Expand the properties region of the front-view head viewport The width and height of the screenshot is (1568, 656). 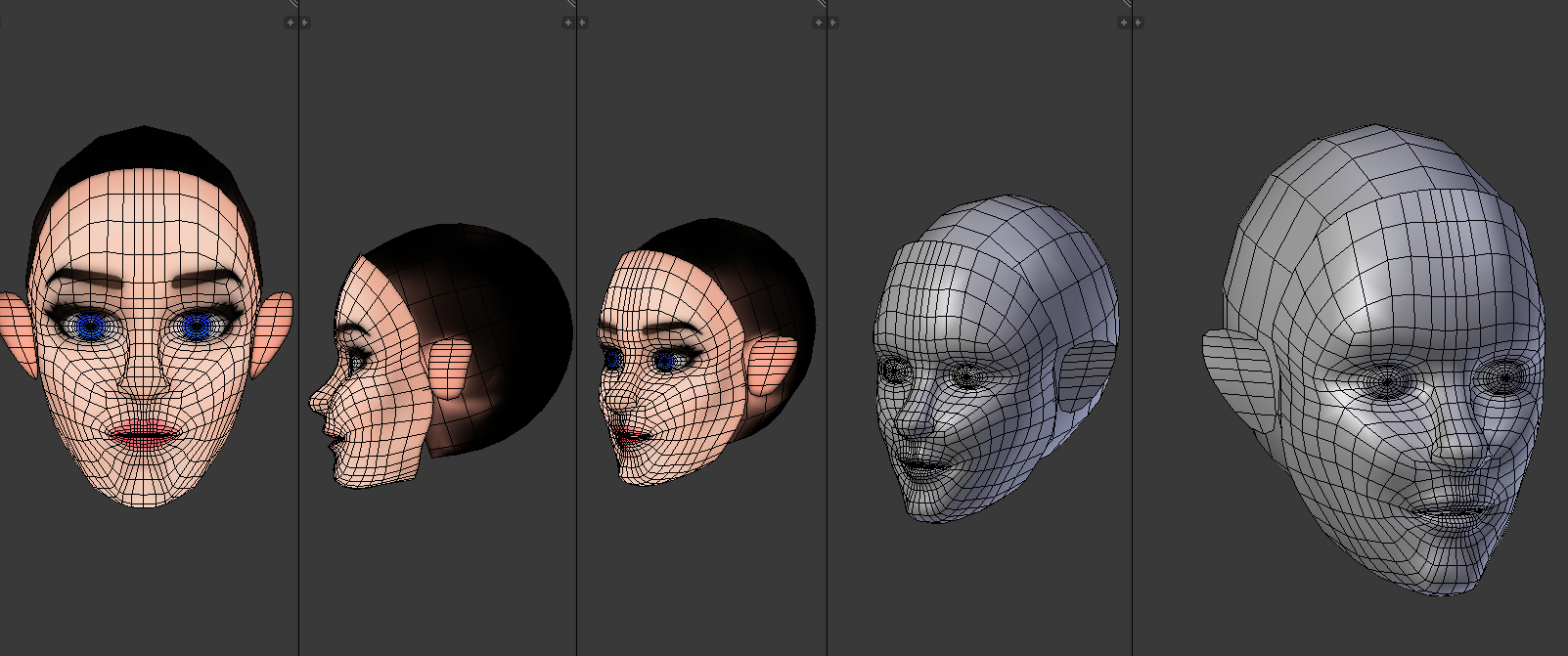tap(291, 22)
